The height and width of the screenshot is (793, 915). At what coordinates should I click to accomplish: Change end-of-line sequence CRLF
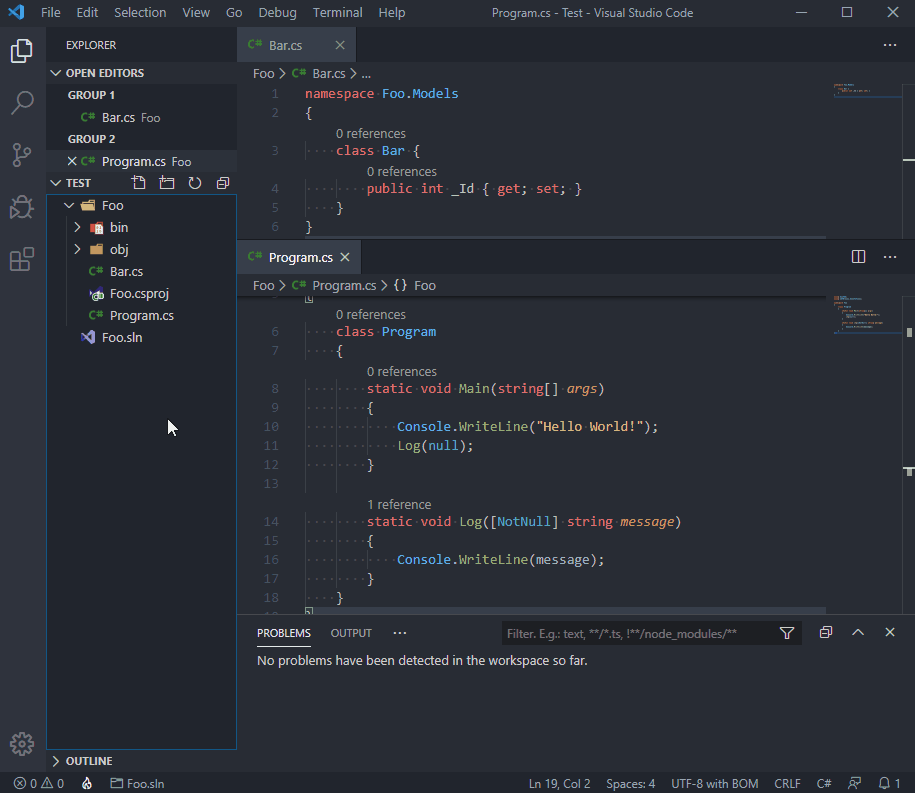coord(787,783)
